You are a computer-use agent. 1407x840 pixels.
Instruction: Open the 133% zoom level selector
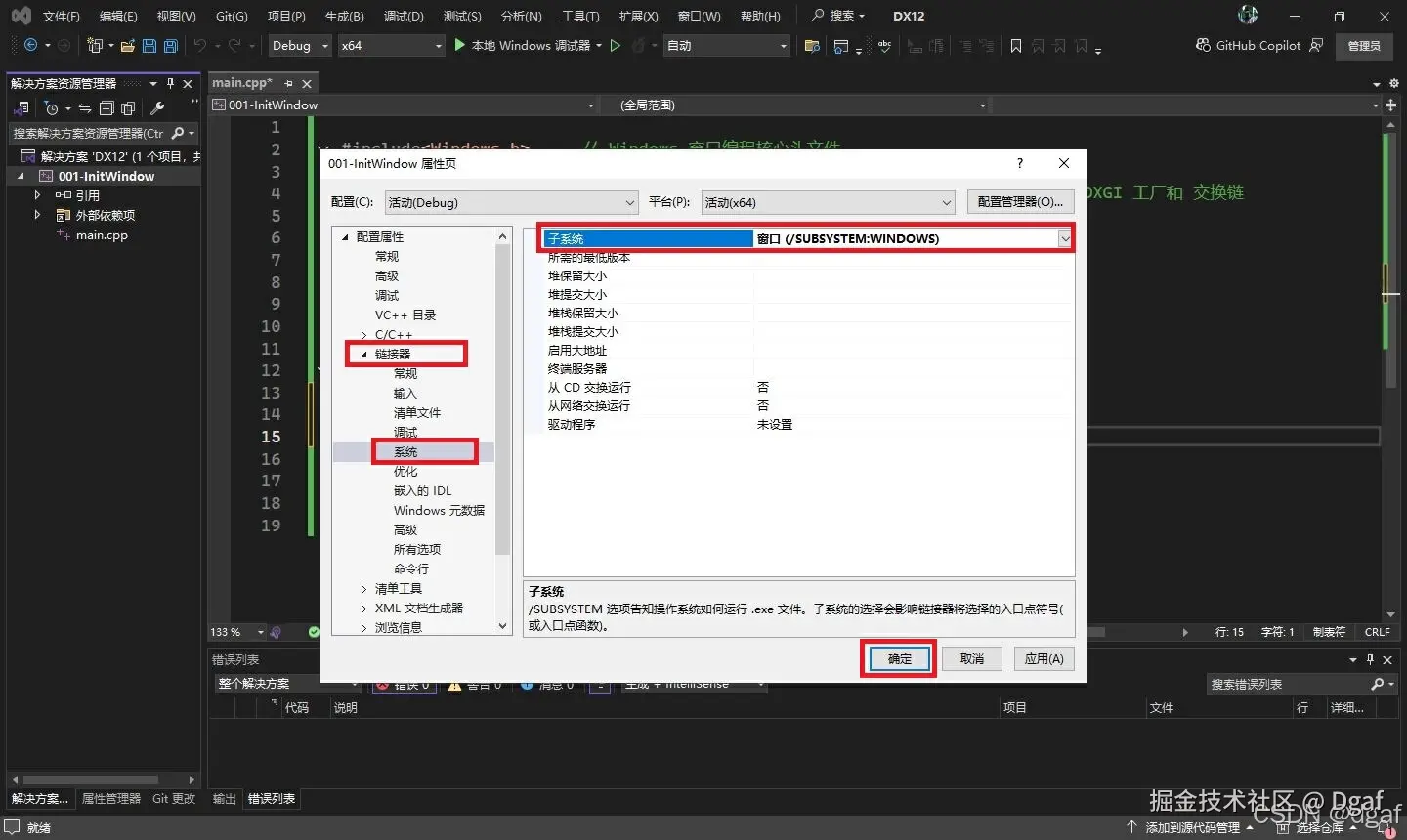point(234,632)
